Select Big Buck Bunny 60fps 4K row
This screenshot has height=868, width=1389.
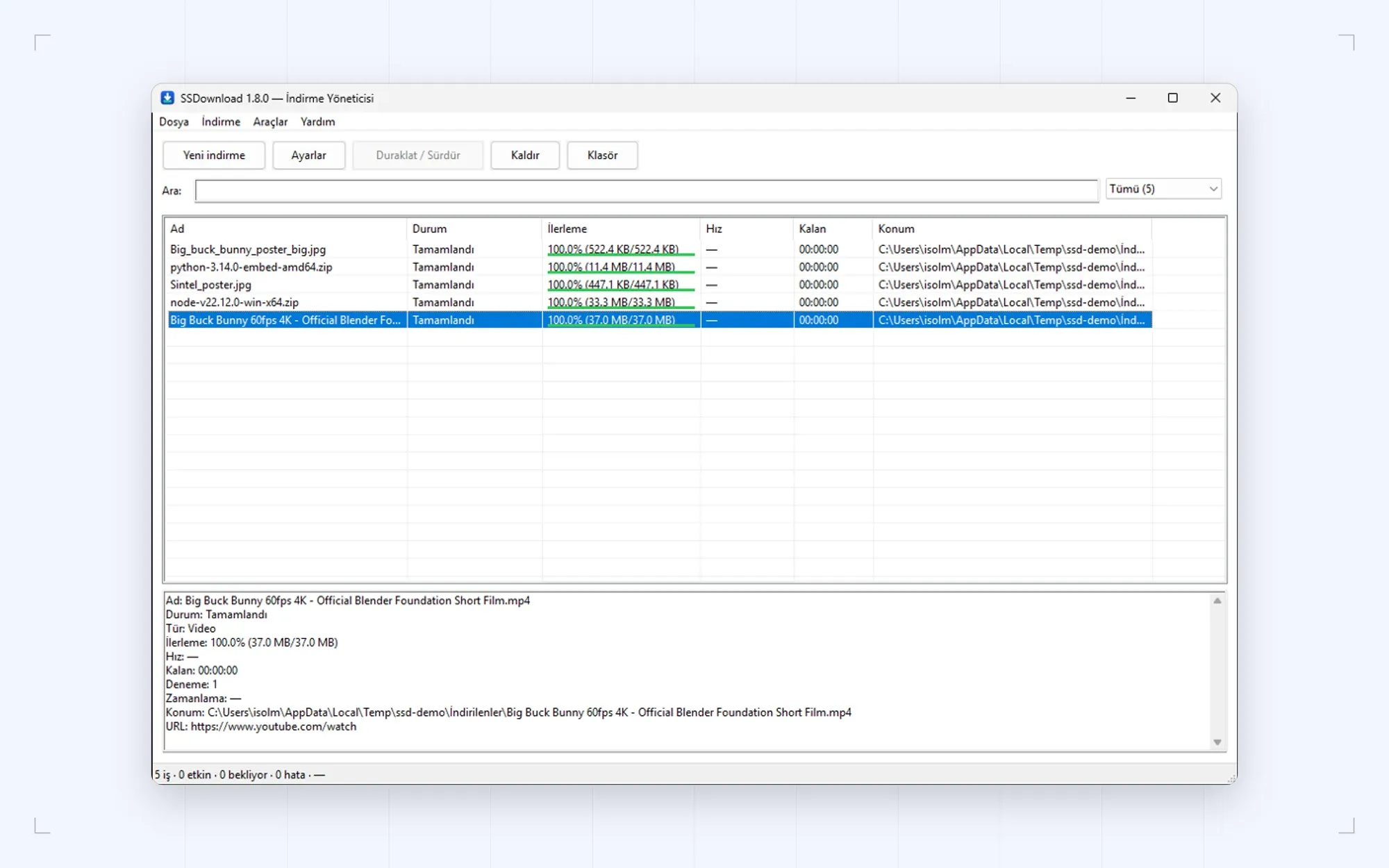click(658, 320)
